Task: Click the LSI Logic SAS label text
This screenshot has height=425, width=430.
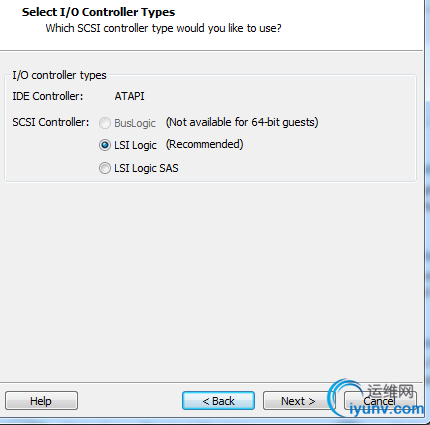Action: 146,168
